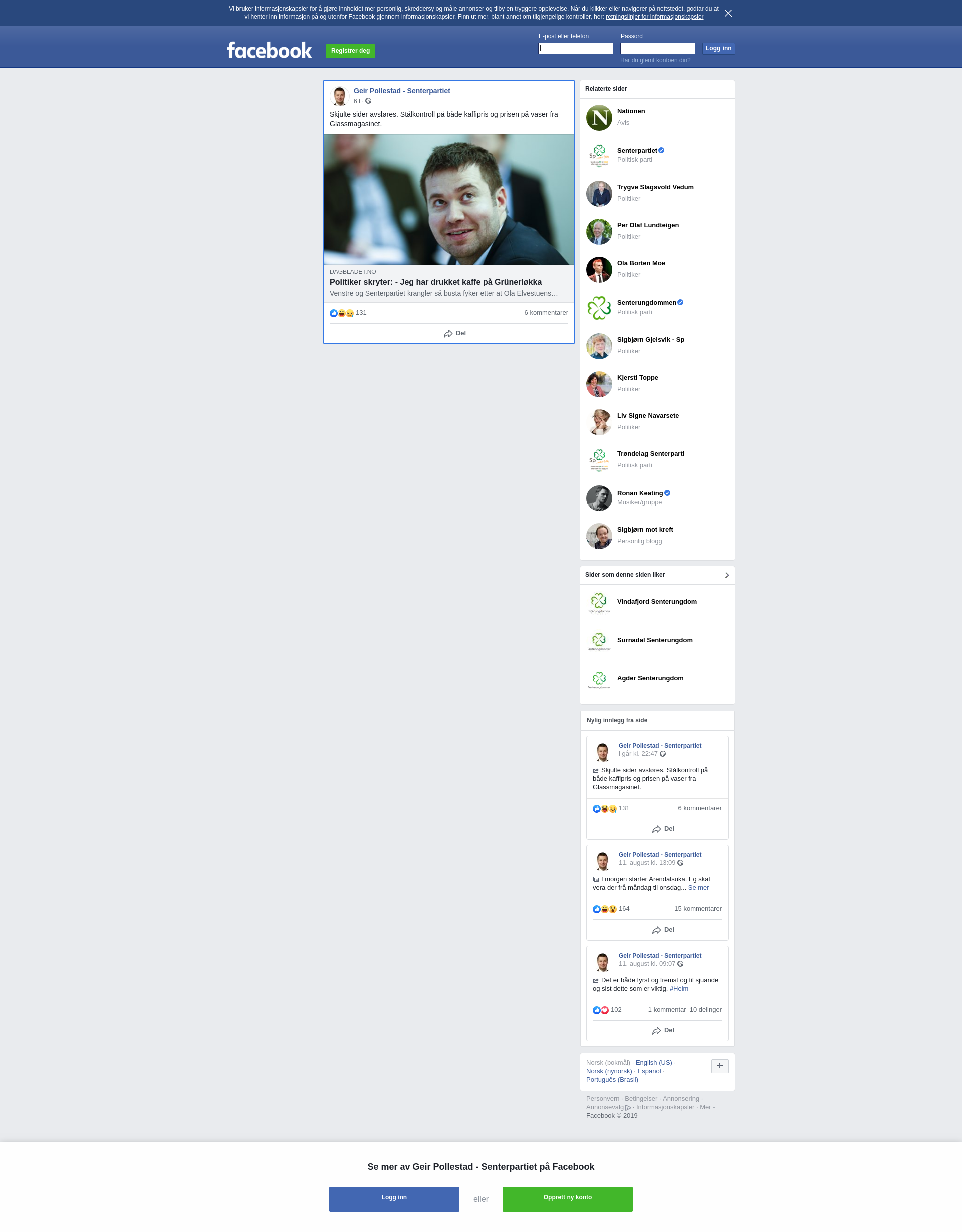Click 'Del' on the 22:47 sidebar post
This screenshot has width=962, height=1232.
point(663,829)
